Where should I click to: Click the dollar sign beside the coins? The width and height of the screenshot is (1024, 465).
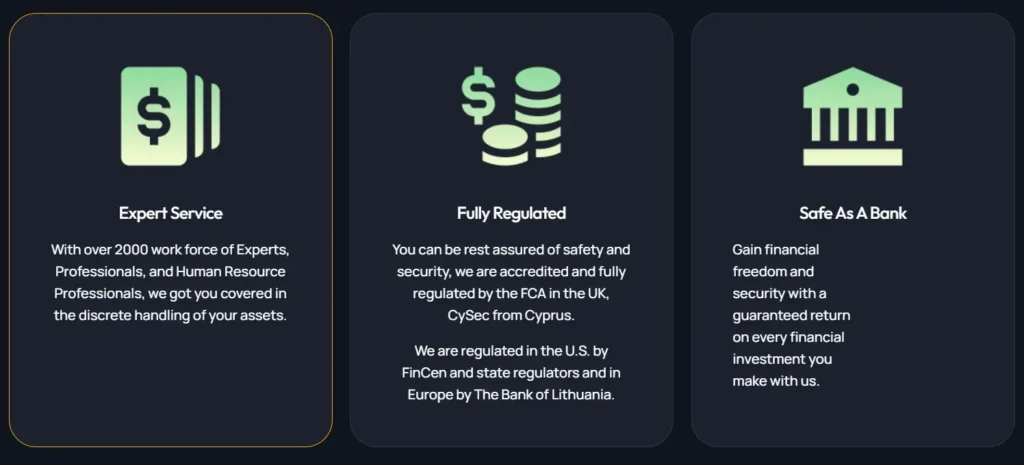coord(478,95)
